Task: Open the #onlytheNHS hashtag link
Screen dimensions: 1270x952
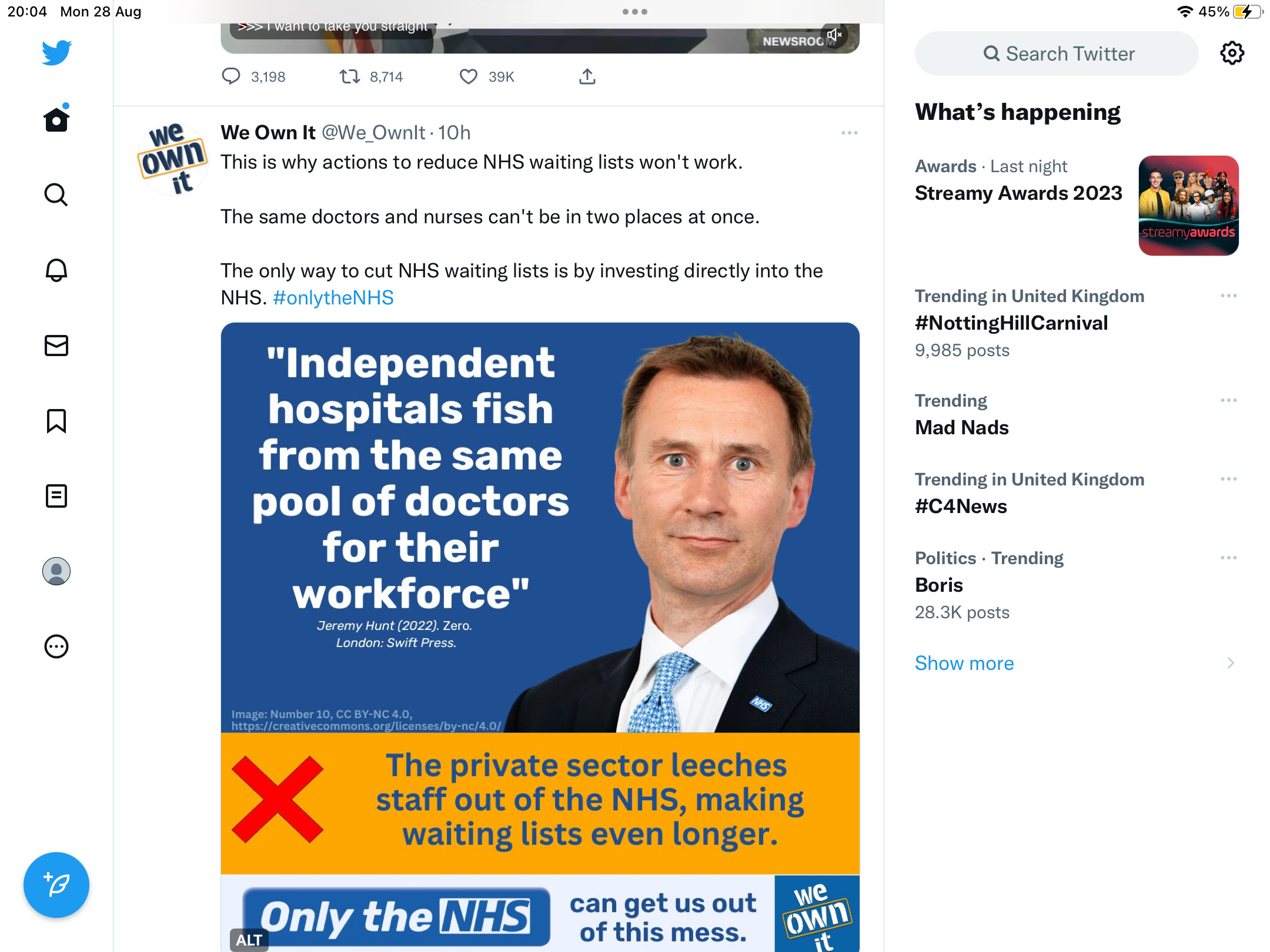Action: [x=333, y=298]
